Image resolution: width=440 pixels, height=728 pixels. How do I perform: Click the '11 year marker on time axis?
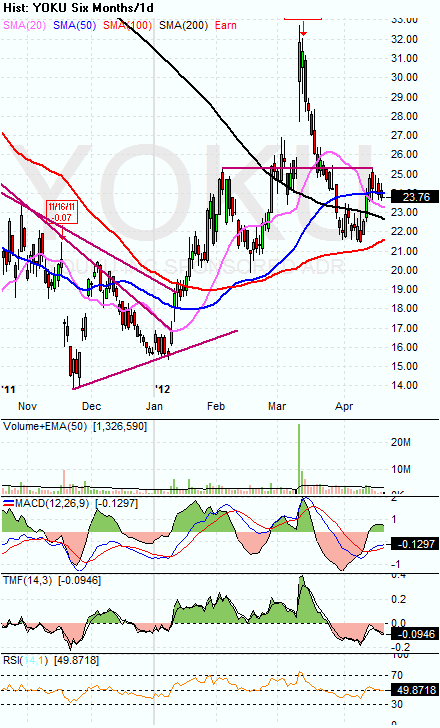coord(8,389)
